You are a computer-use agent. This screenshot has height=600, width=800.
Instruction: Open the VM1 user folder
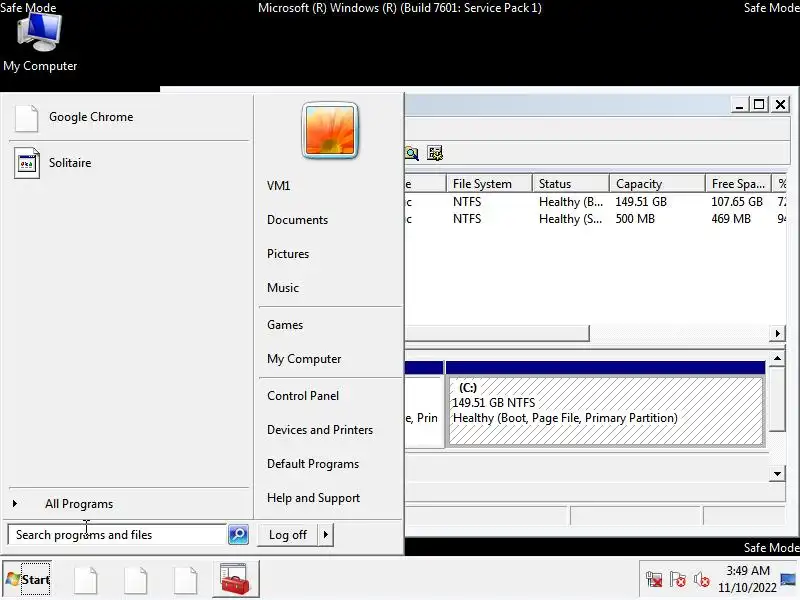tap(279, 186)
